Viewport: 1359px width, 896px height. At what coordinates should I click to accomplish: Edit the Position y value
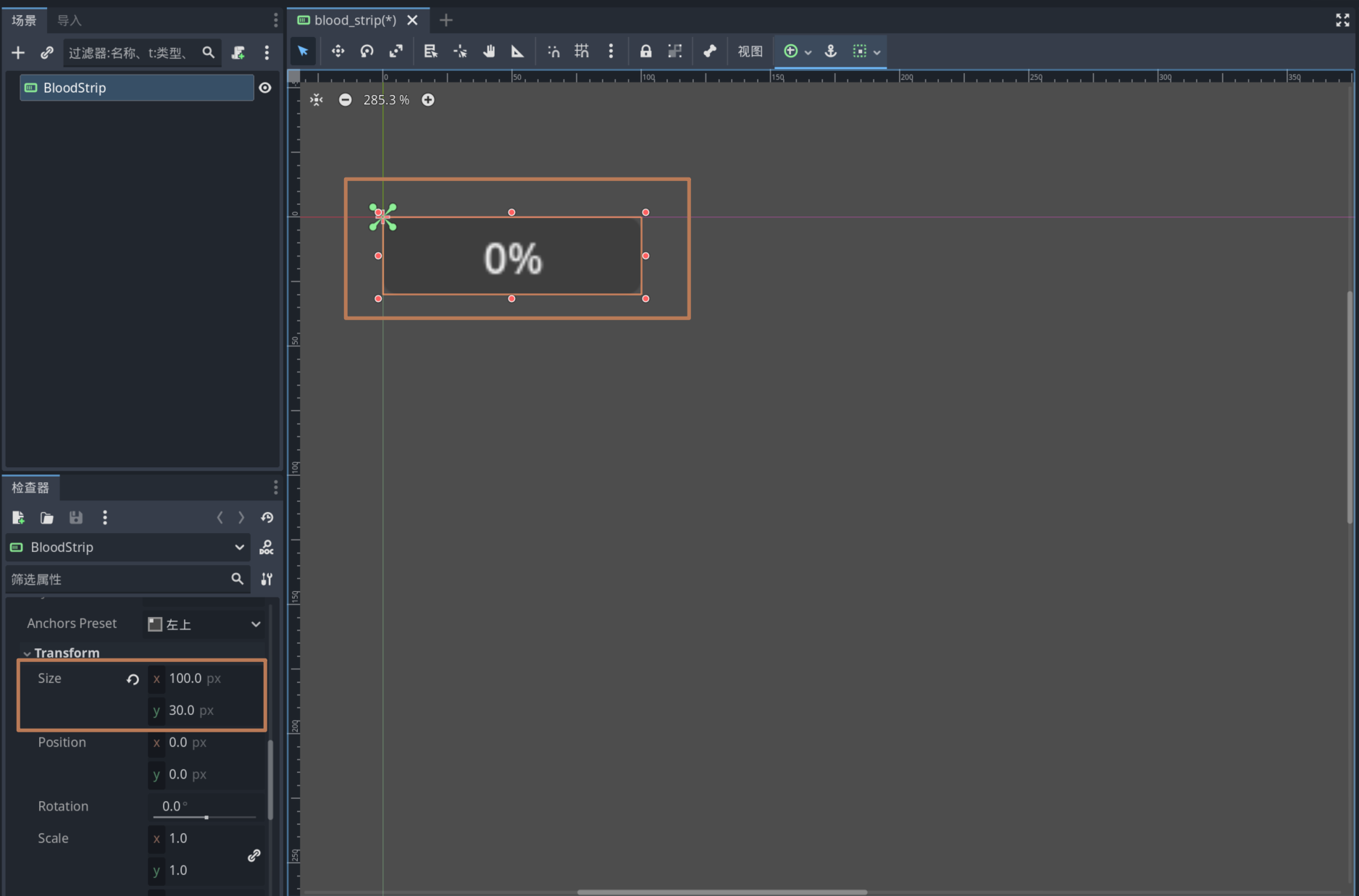coord(206,774)
